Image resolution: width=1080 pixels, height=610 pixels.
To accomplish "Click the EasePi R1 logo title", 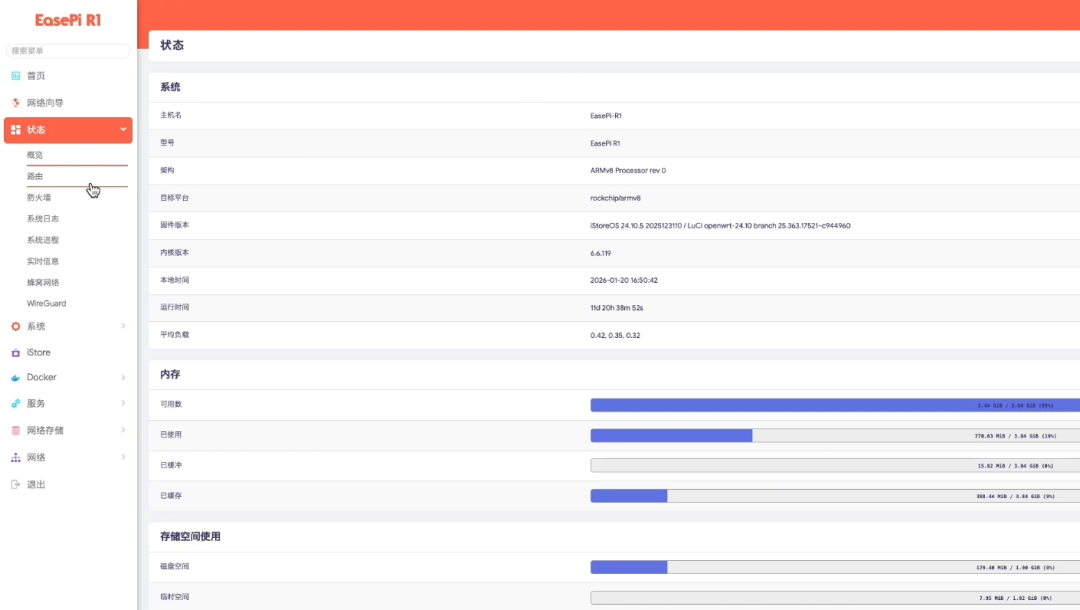I will [68, 20].
